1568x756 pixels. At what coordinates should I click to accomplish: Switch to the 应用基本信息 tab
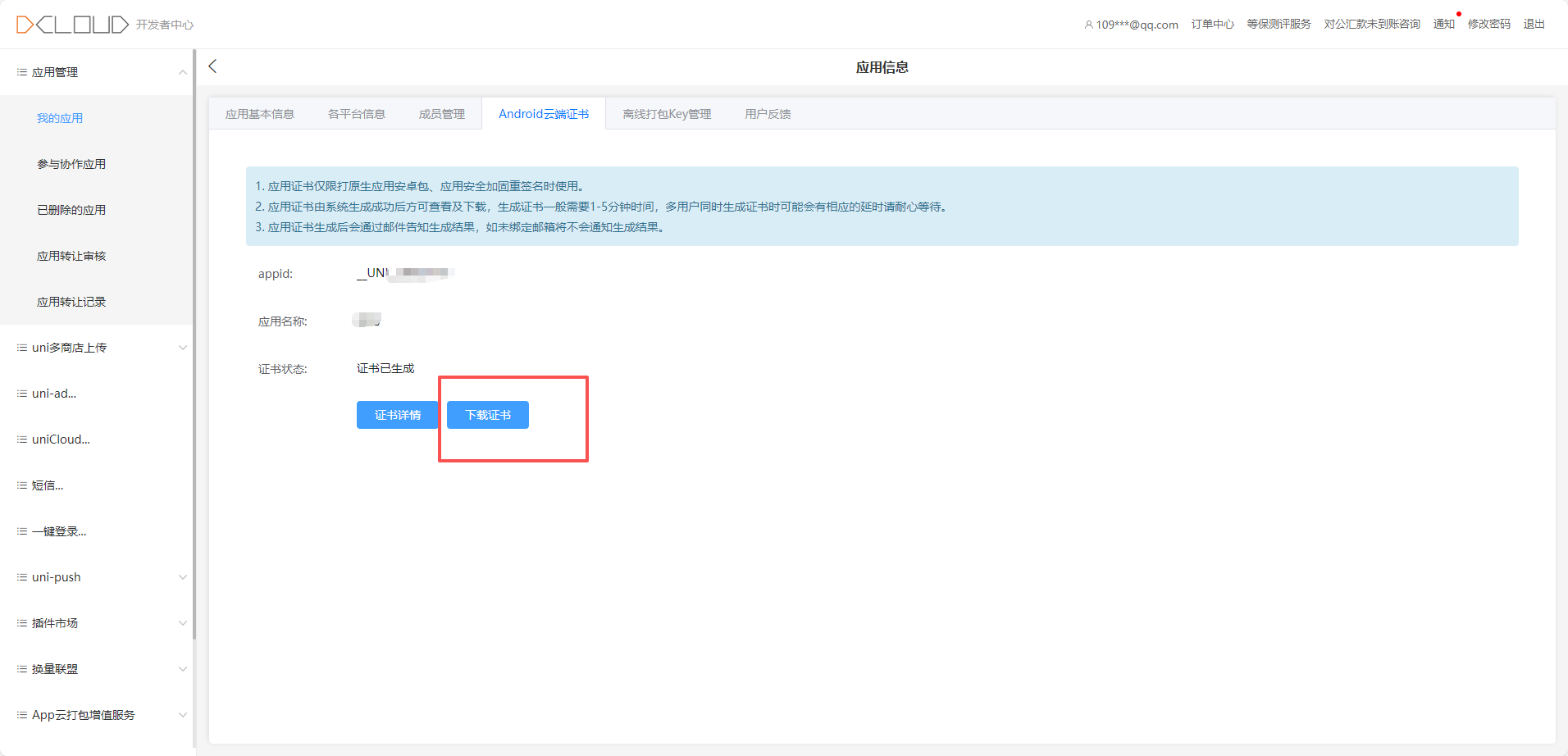coord(260,114)
